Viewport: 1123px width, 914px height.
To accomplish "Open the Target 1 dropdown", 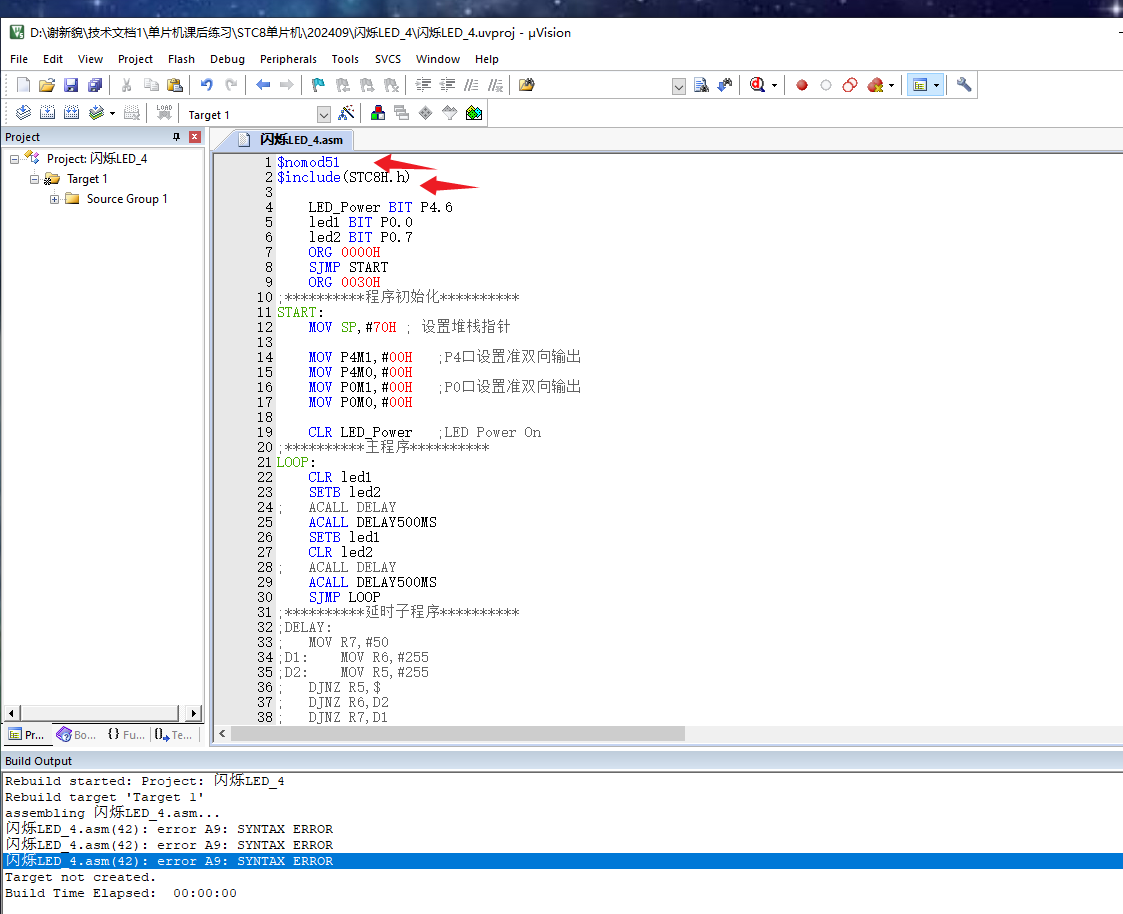I will point(324,115).
